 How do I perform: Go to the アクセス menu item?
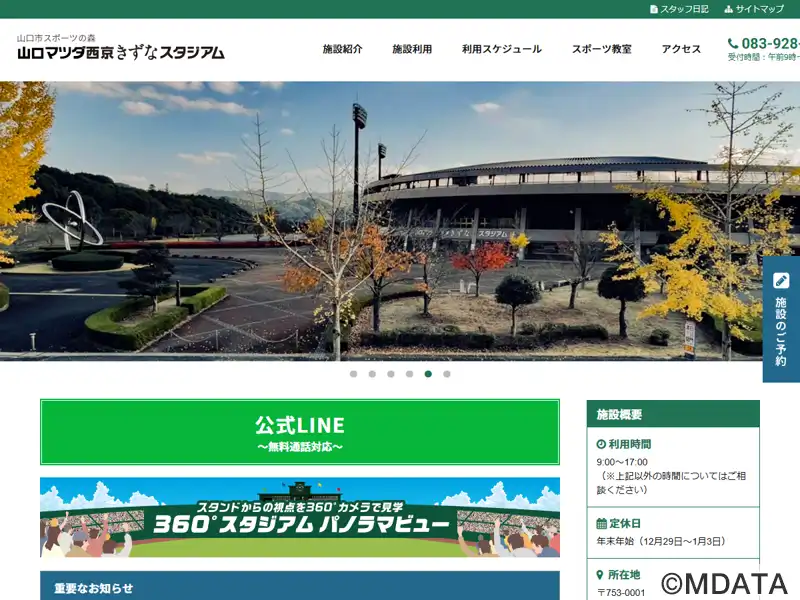(x=681, y=49)
